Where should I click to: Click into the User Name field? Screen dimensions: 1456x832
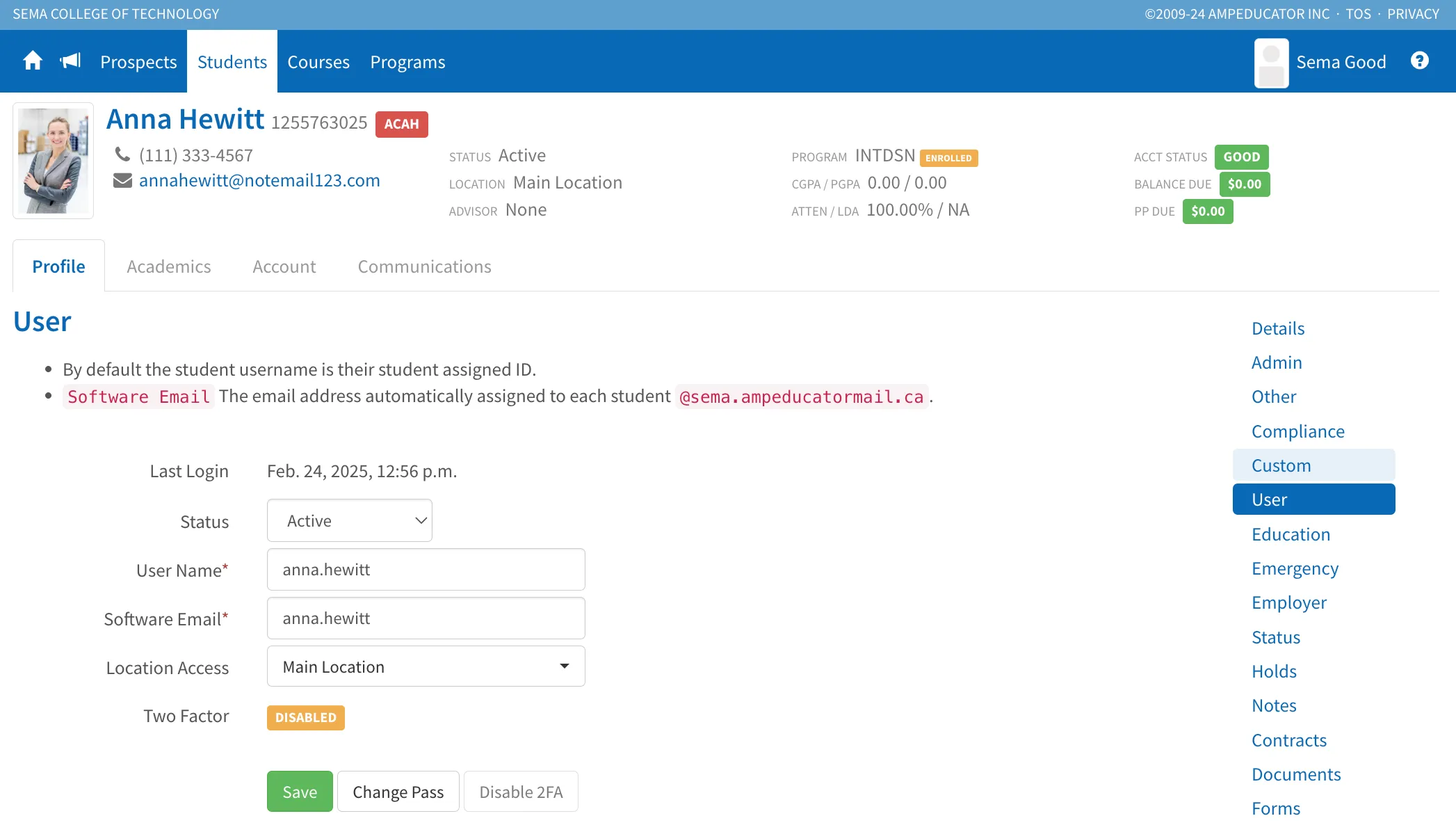(x=426, y=569)
